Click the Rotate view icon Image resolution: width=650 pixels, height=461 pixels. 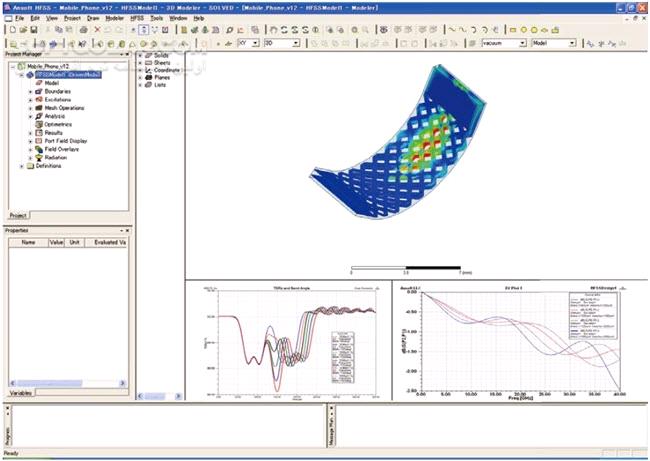[284, 30]
